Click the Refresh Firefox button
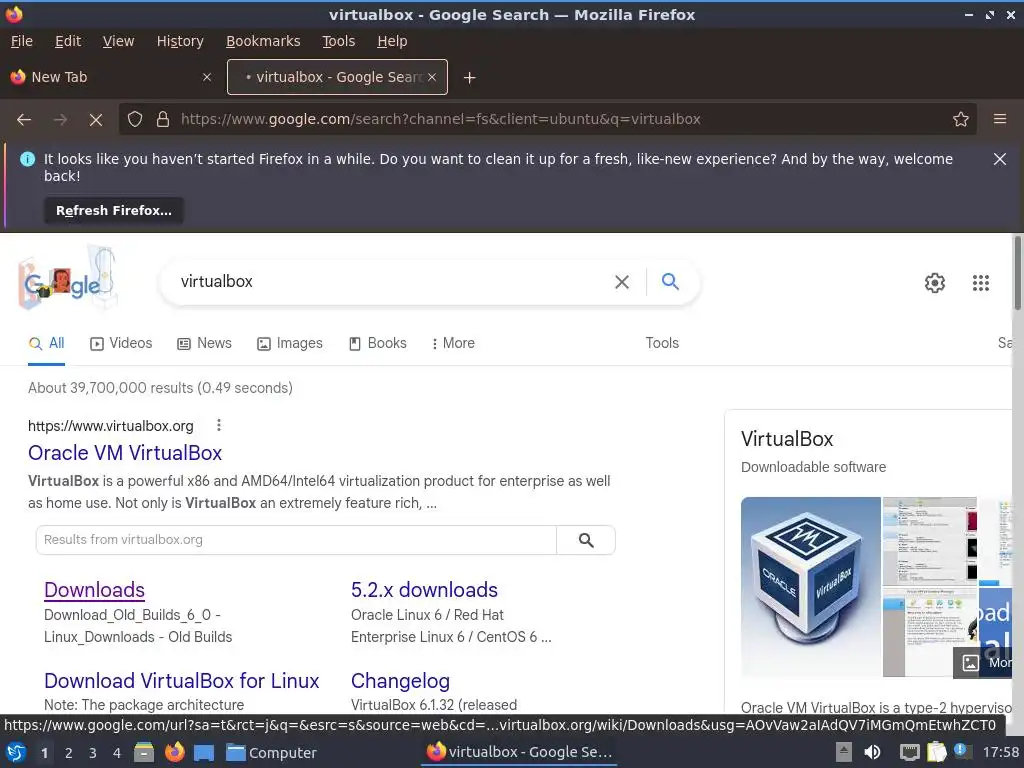The image size is (1024, 768). click(x=114, y=211)
